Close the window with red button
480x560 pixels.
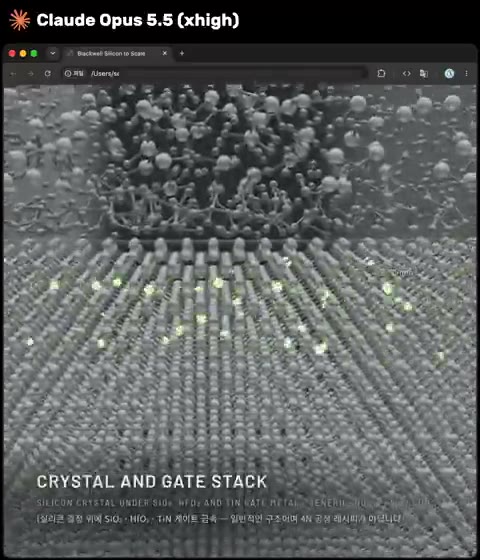click(x=12, y=54)
